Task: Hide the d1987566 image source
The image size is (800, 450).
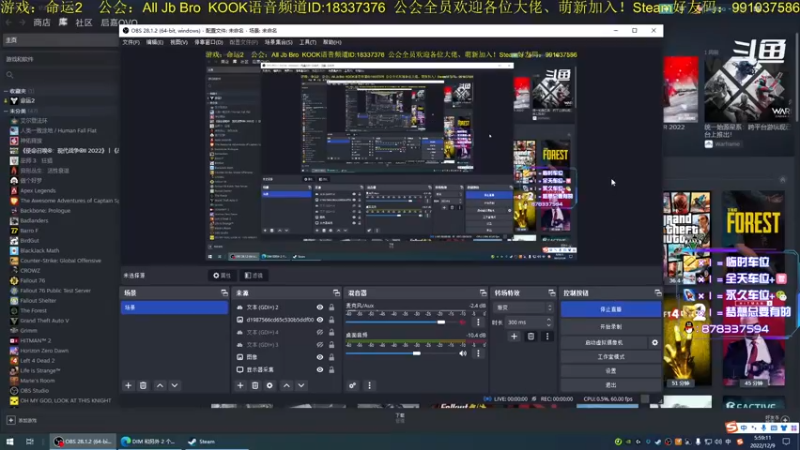Action: click(320, 320)
